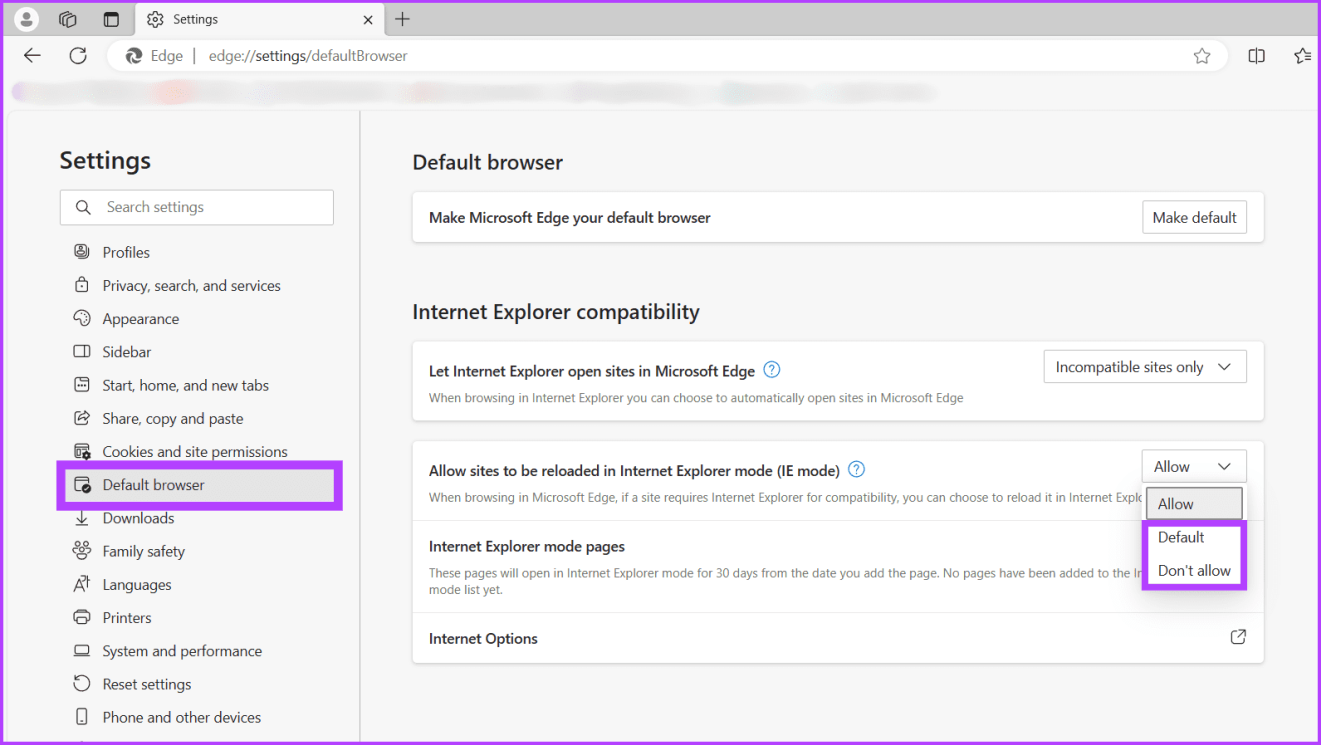The height and width of the screenshot is (745, 1321).
Task: Click the Family safety sidebar icon
Action: coord(84,551)
